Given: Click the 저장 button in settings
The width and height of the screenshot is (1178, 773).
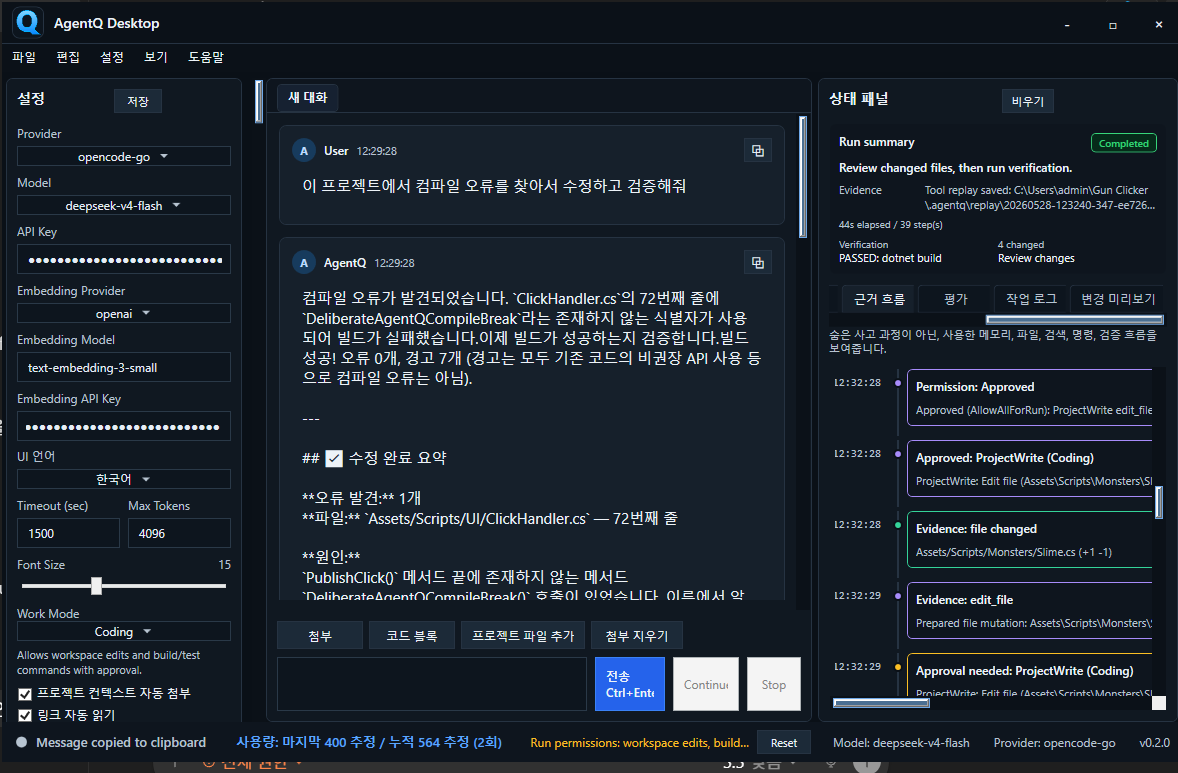Looking at the screenshot, I should [138, 101].
